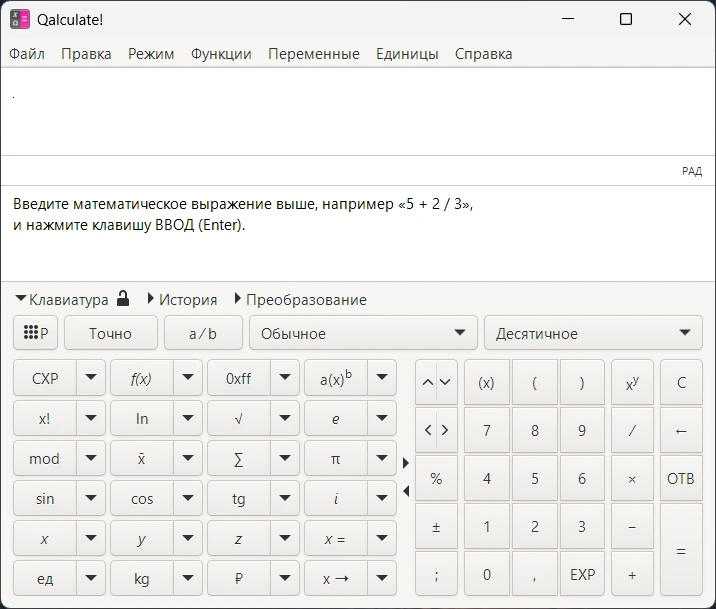The image size is (716, 609).
Task: Click the C clear button
Action: [681, 383]
